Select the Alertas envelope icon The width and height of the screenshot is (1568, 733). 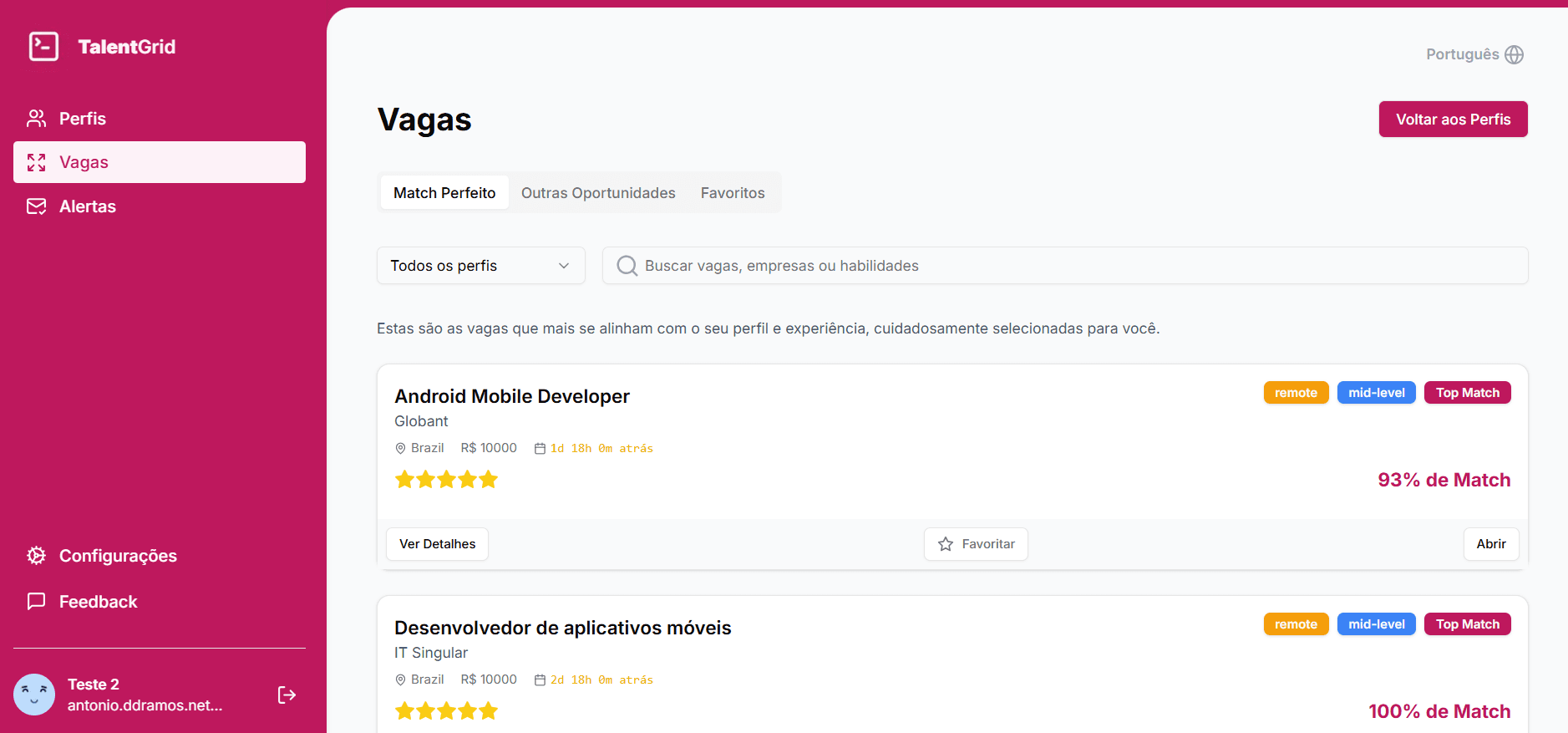(36, 206)
